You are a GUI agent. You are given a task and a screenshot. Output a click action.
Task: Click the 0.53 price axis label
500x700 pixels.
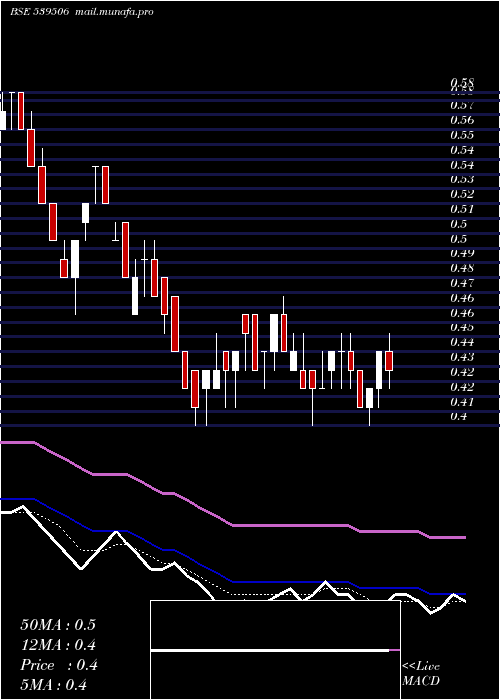tap(462, 179)
